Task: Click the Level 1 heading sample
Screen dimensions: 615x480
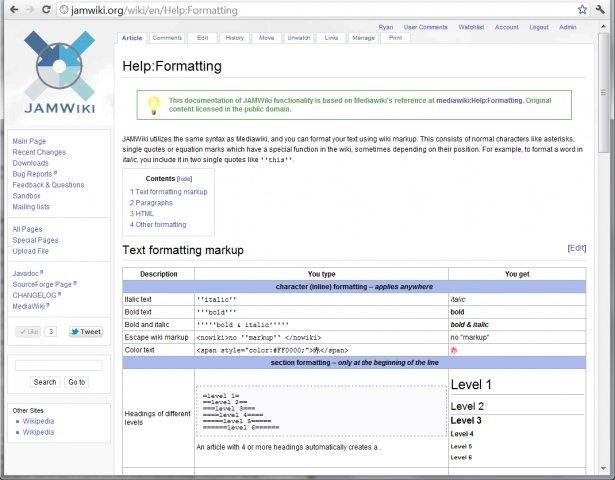Action: point(471,385)
